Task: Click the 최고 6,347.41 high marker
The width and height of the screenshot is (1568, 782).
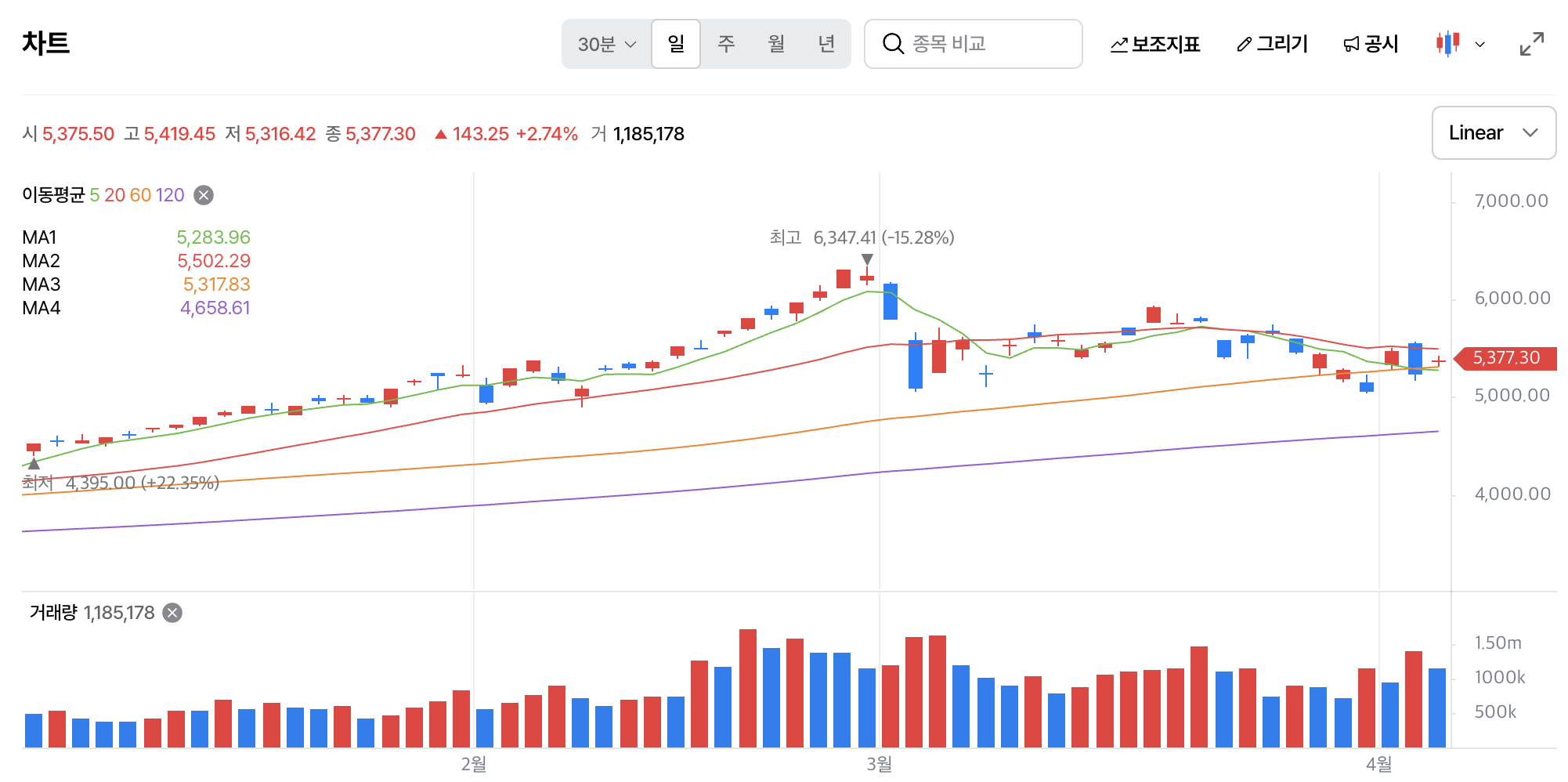Action: coord(862,237)
